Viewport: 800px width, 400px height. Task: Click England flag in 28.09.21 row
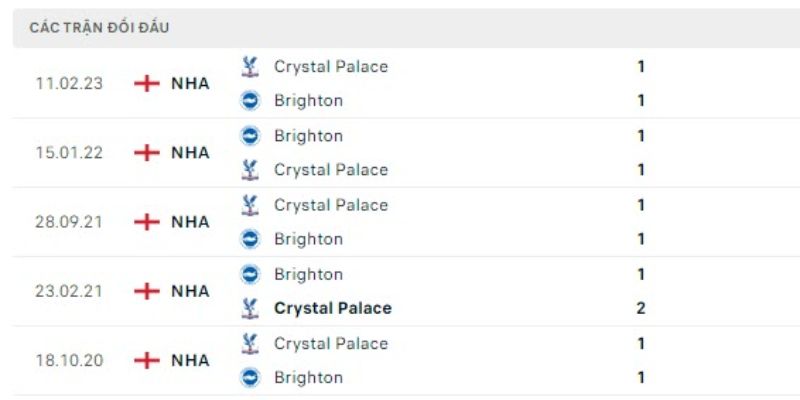tap(147, 222)
